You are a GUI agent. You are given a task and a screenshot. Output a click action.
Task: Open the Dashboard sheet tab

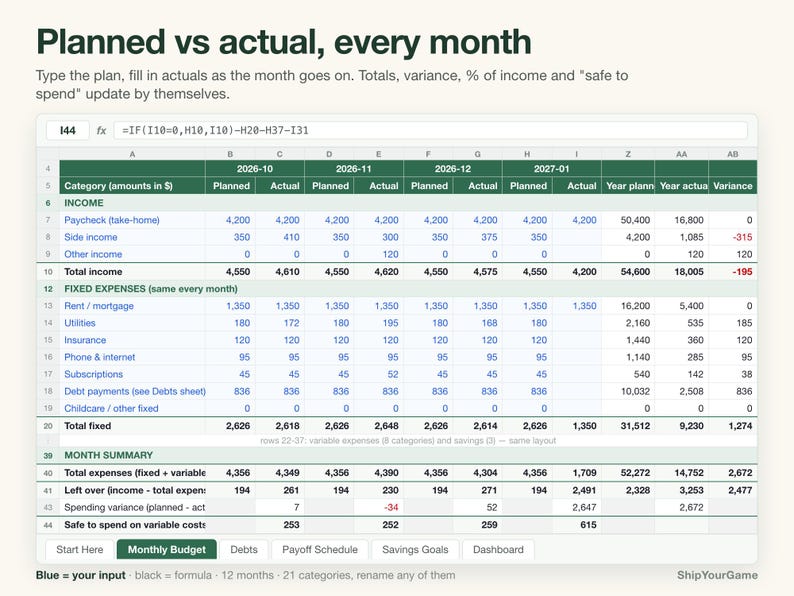pyautogui.click(x=498, y=549)
